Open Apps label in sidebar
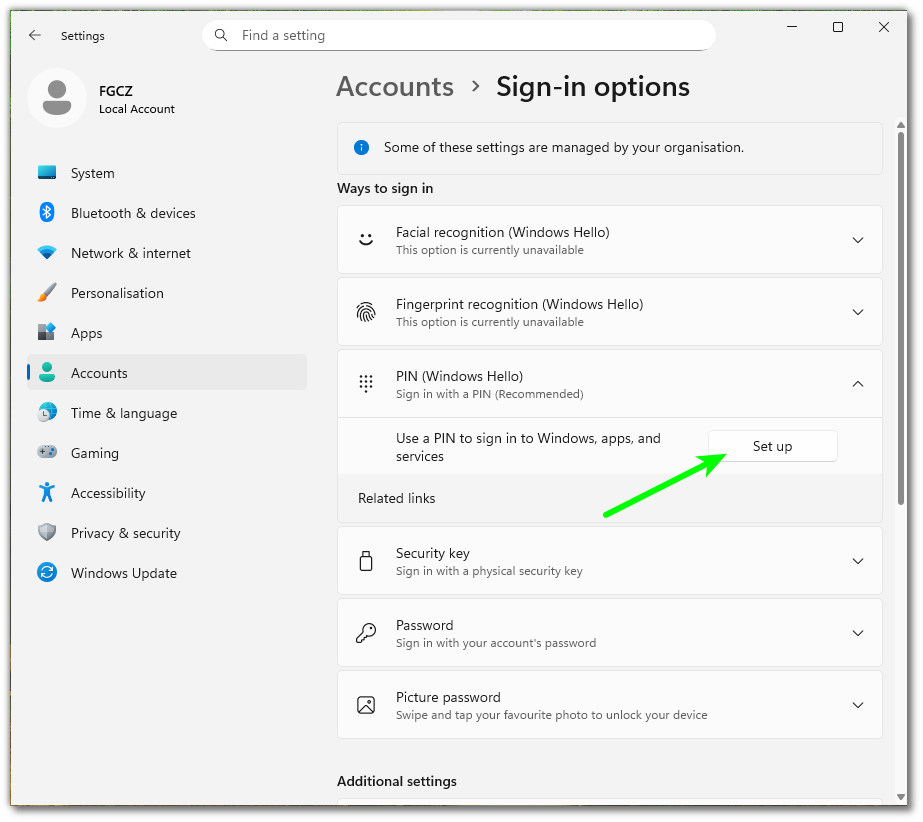Screen dimensions: 923x822 coord(87,333)
